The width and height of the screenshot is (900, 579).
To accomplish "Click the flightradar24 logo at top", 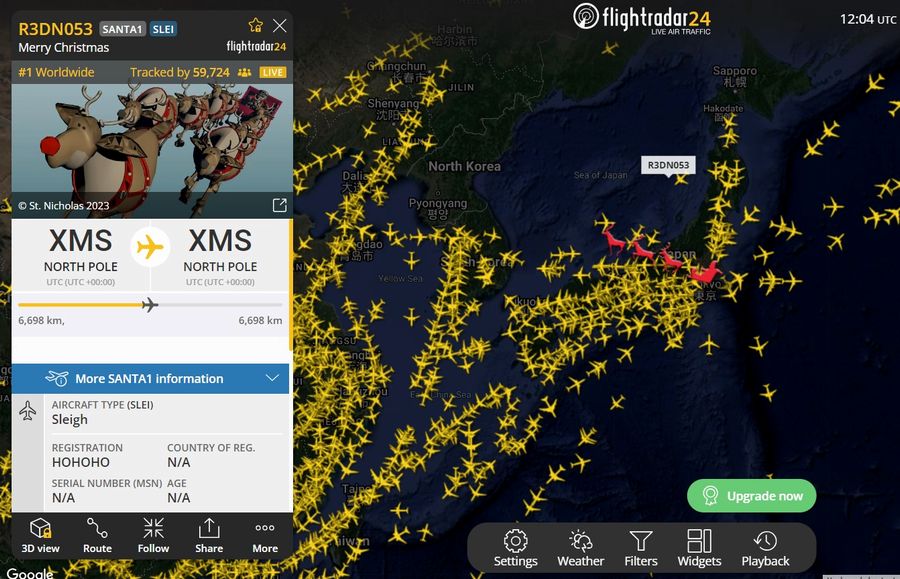I will 642,18.
